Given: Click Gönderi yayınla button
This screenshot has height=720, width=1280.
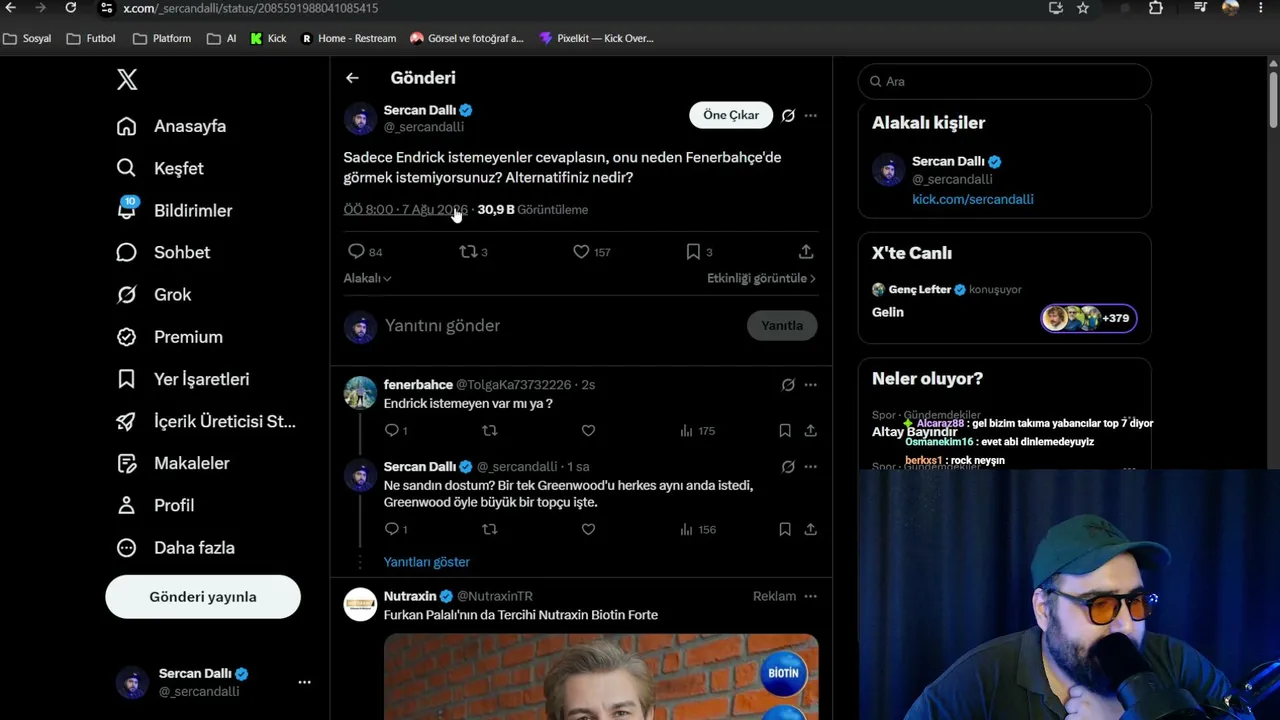Looking at the screenshot, I should coord(203,597).
